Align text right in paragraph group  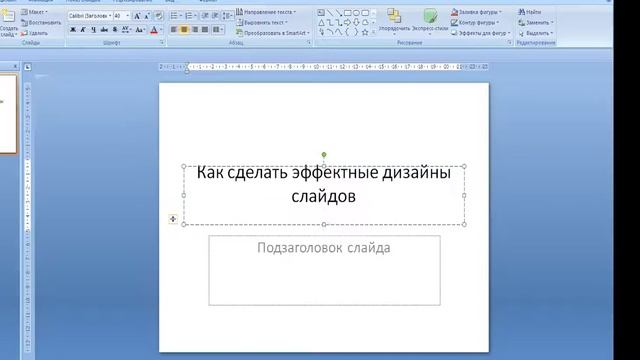(195, 29)
